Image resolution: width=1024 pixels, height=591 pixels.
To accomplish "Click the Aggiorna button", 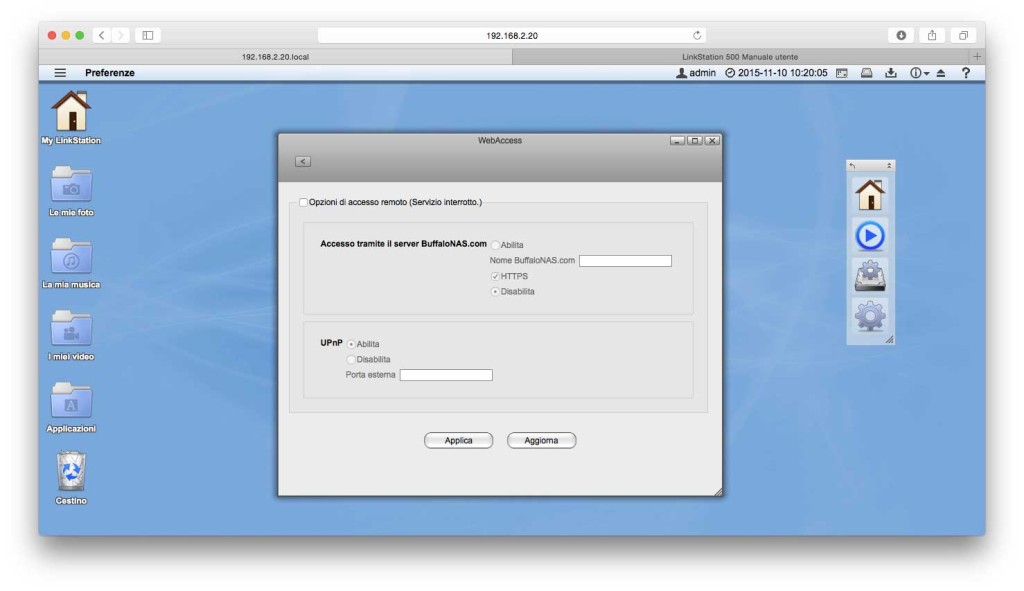I will (x=541, y=441).
